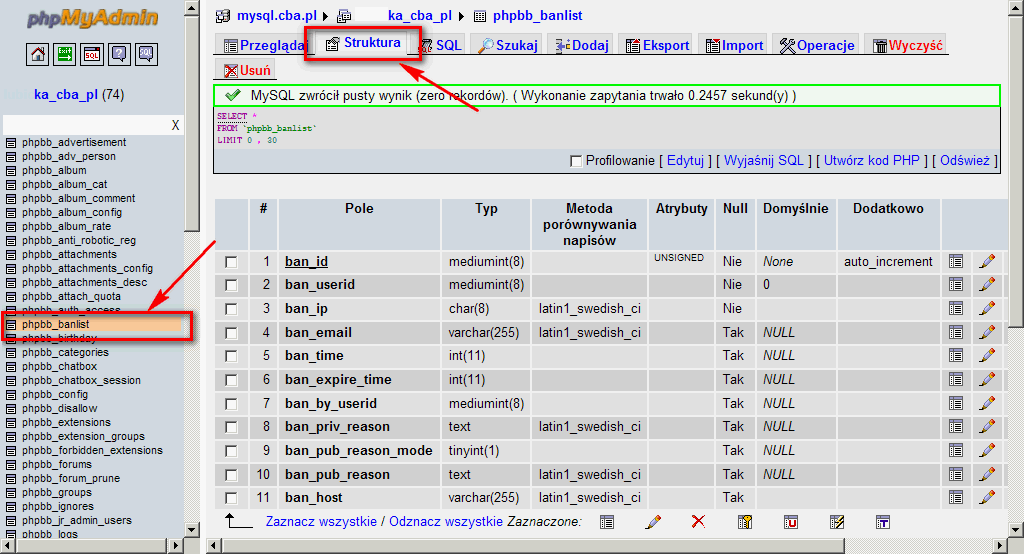The image size is (1024, 554).
Task: Click browse values icon for ban_by_userid row
Action: point(956,403)
